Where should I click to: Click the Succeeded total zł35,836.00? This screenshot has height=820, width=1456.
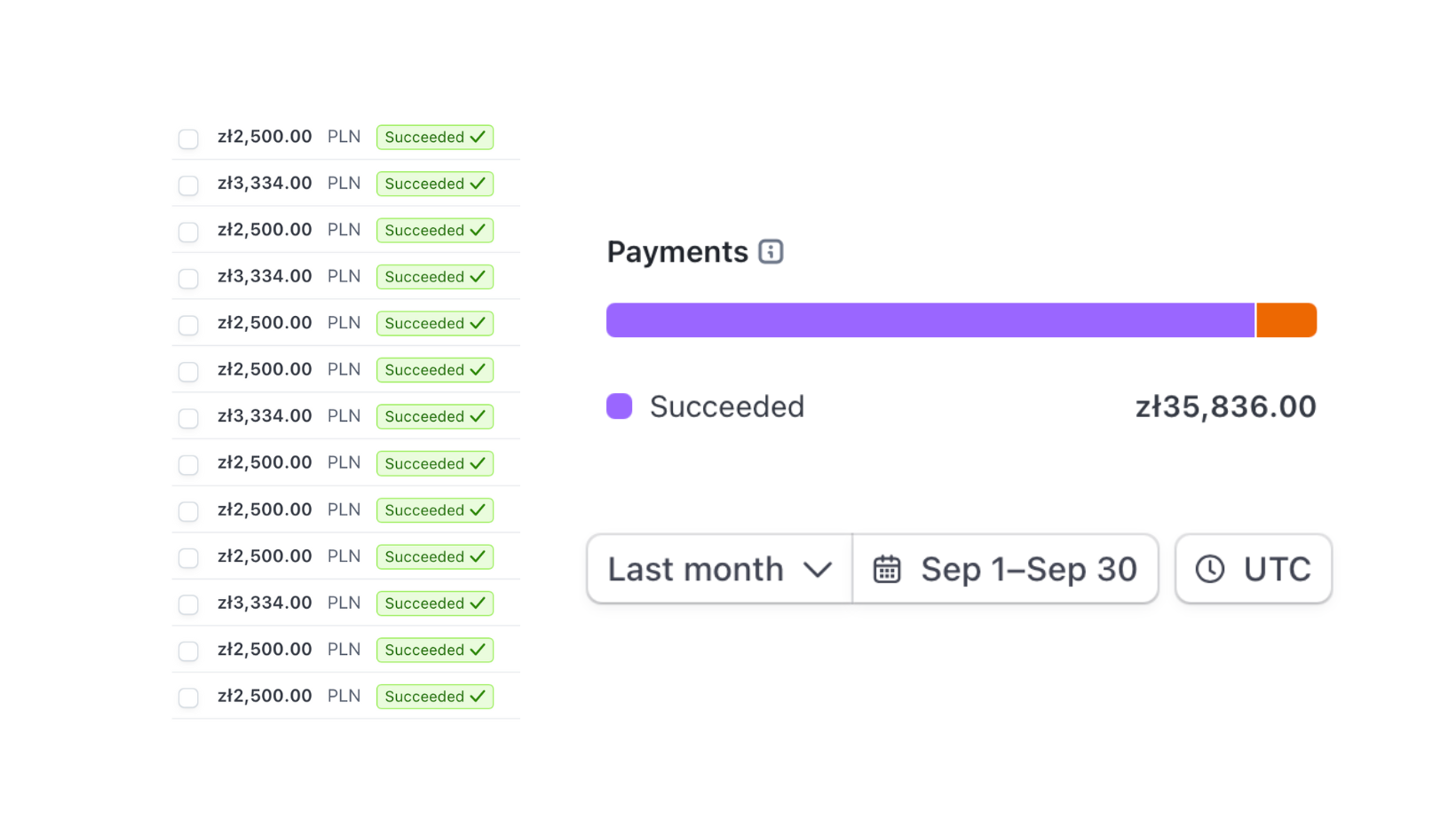click(x=1226, y=406)
